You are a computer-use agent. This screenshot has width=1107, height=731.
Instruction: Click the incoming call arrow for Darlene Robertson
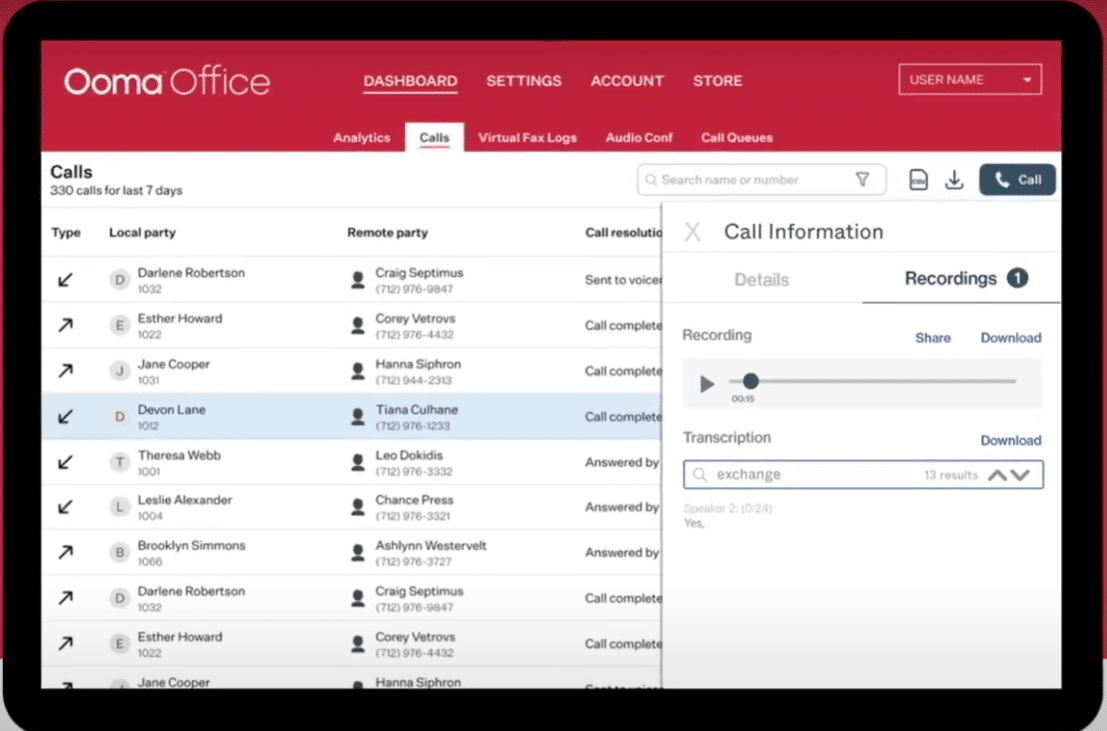click(x=66, y=280)
